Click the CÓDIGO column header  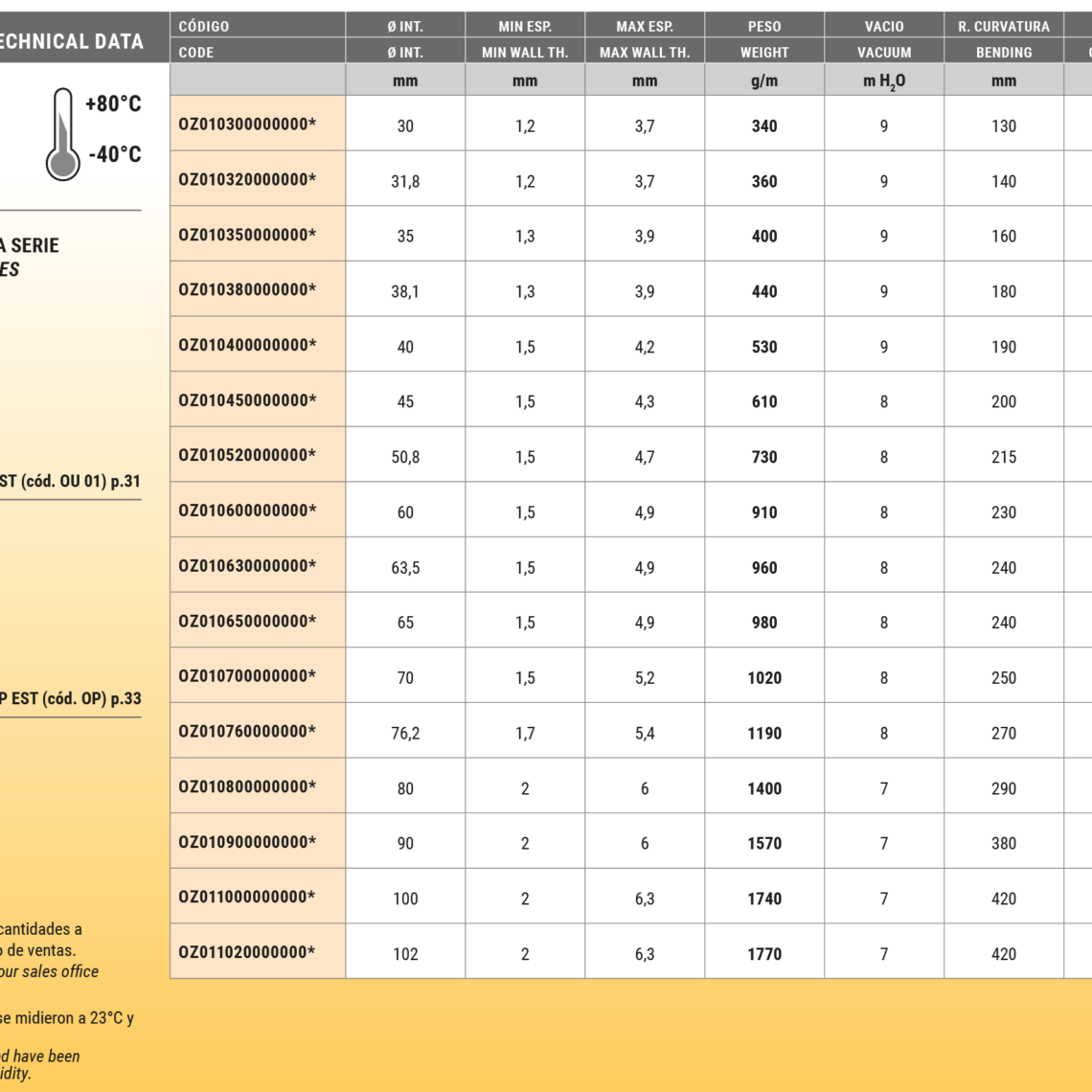pyautogui.click(x=204, y=26)
